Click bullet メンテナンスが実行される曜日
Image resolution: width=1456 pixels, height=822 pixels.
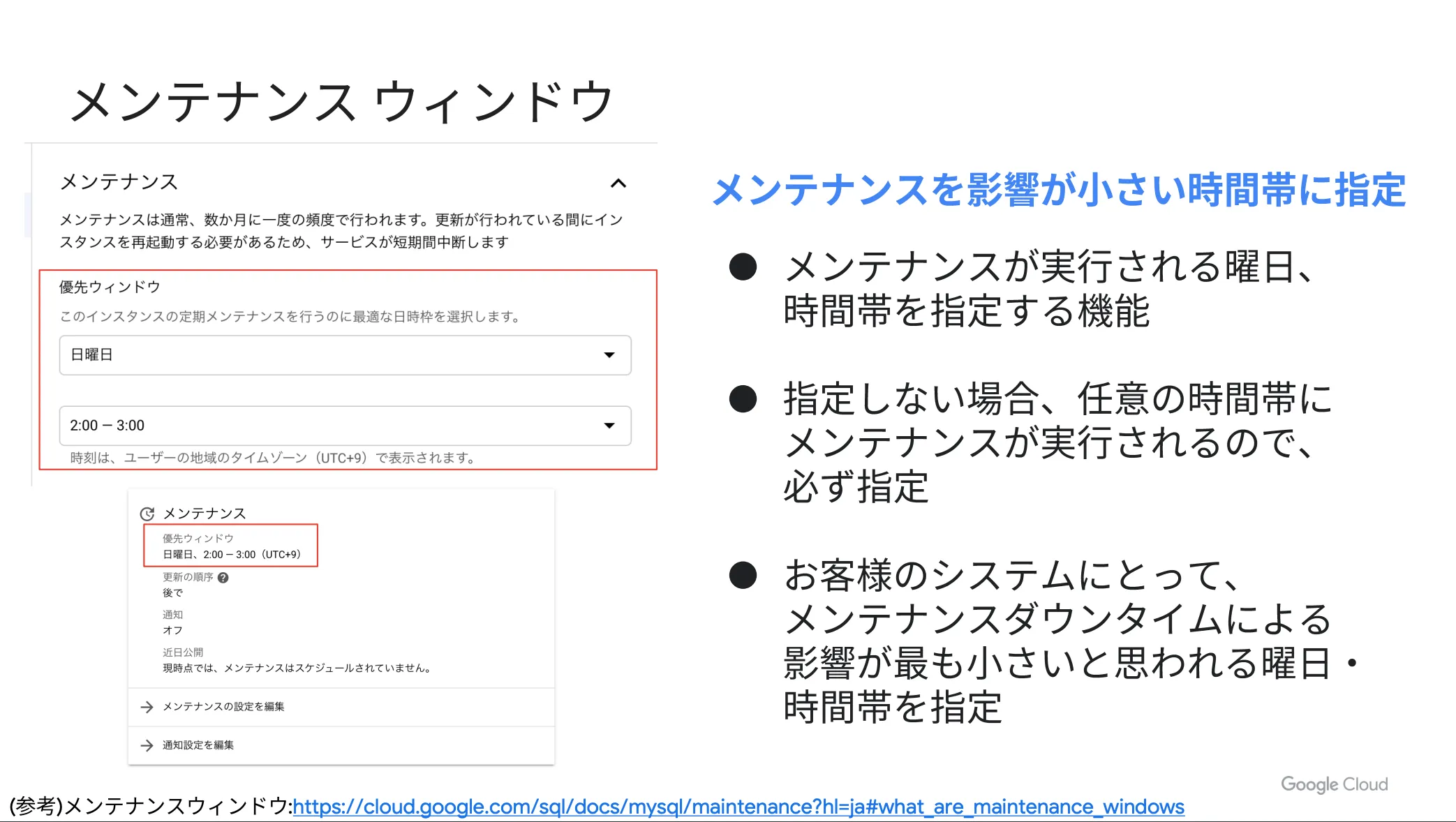[1048, 289]
